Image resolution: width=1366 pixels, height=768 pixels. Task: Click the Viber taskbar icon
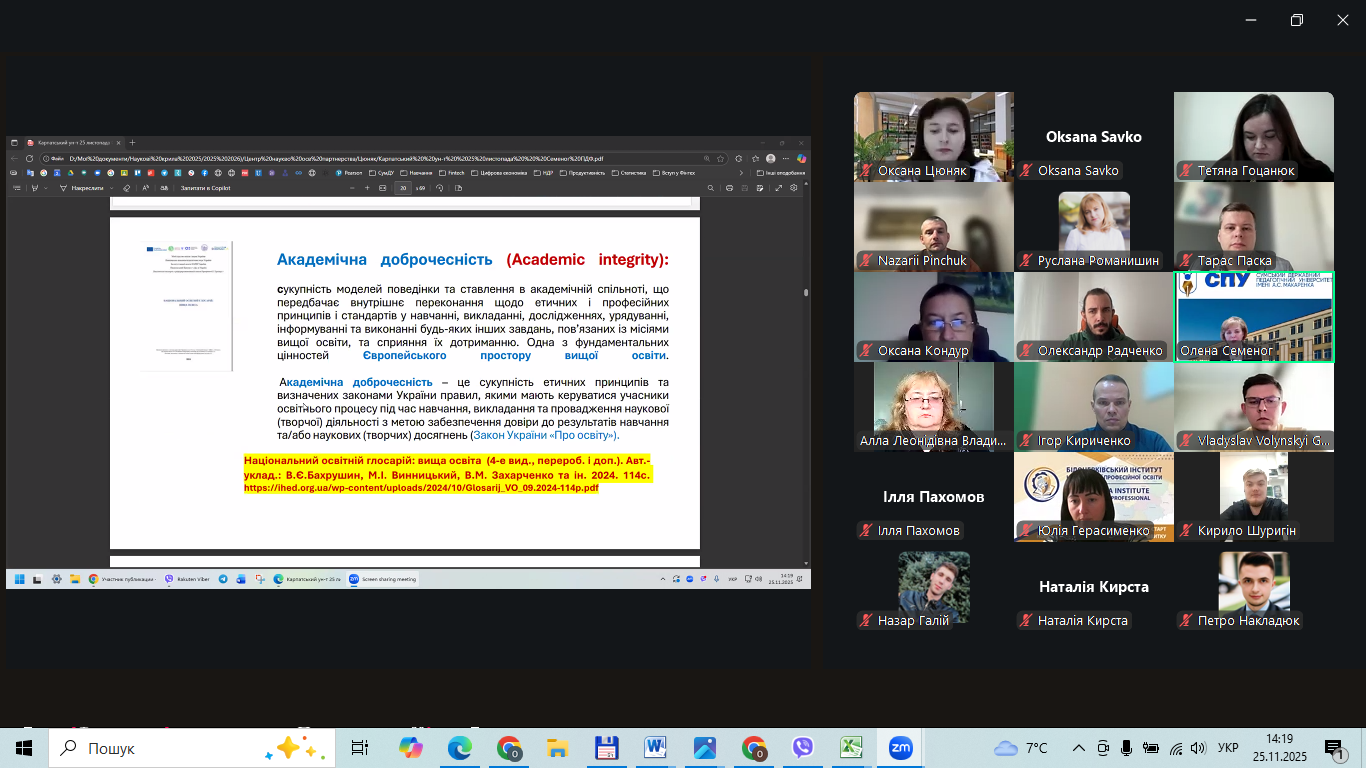802,748
